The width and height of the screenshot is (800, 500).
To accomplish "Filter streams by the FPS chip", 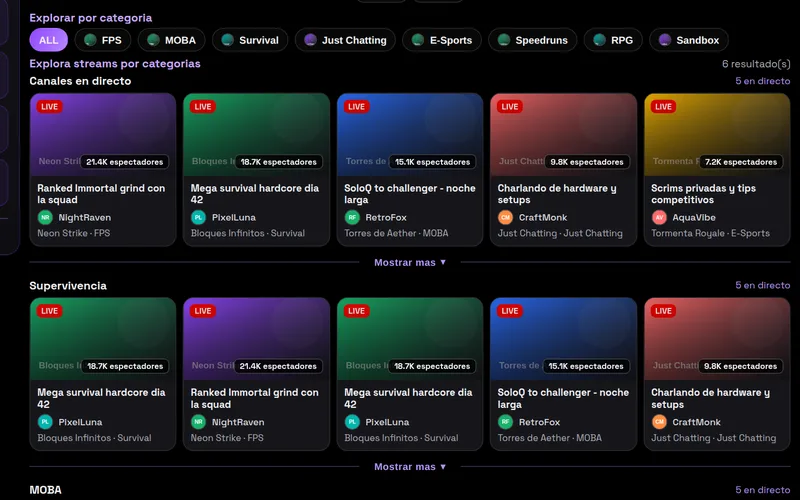I will tap(103, 40).
